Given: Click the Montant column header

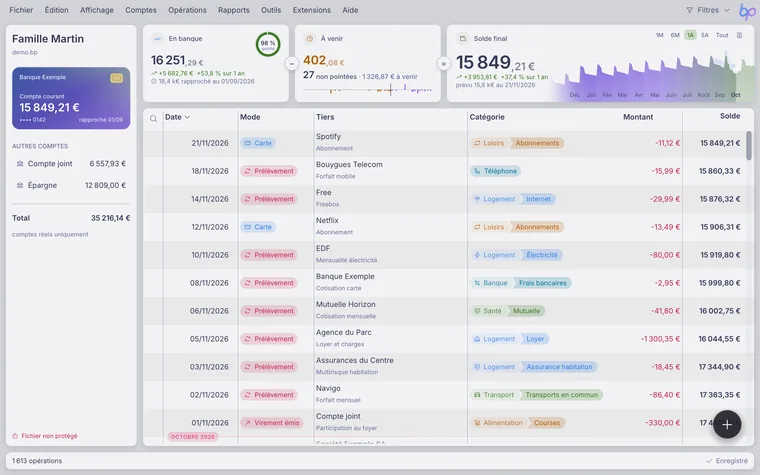Looking at the screenshot, I should [x=638, y=117].
